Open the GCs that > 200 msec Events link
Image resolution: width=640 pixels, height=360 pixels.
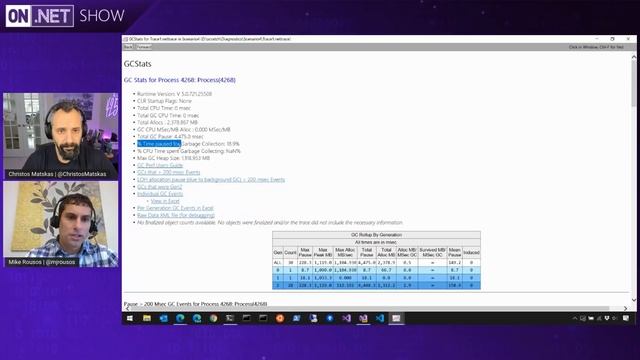point(169,172)
